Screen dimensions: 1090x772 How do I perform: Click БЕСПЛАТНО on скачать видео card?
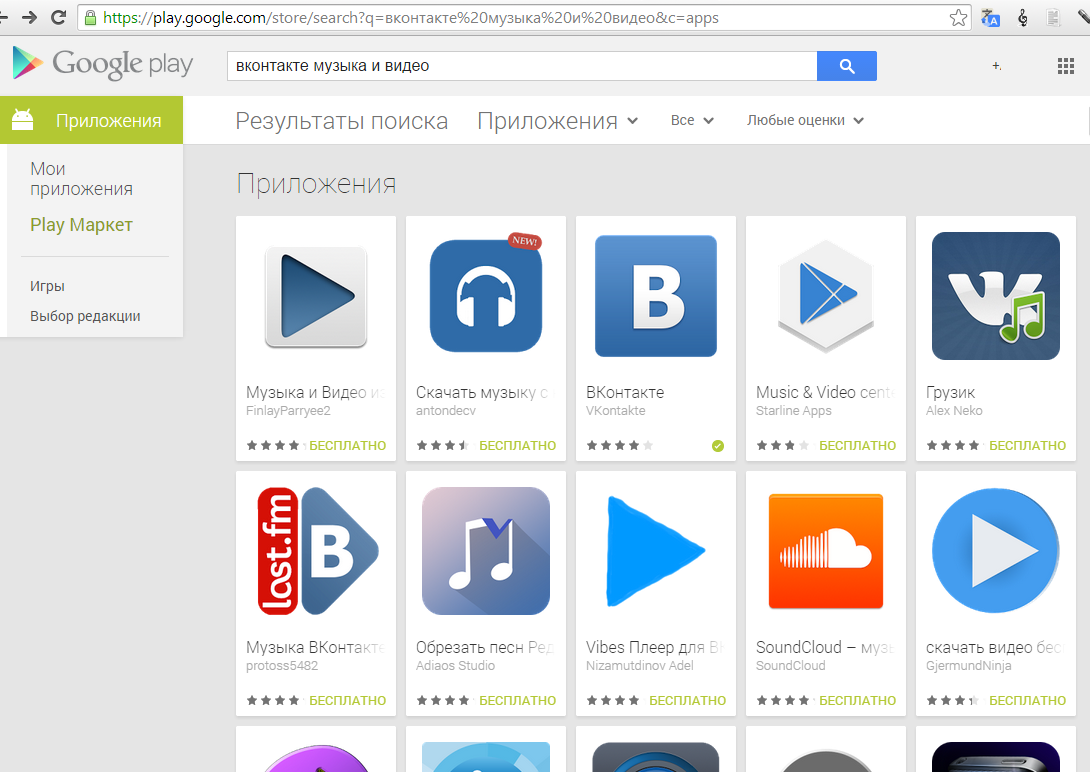tap(1027, 700)
